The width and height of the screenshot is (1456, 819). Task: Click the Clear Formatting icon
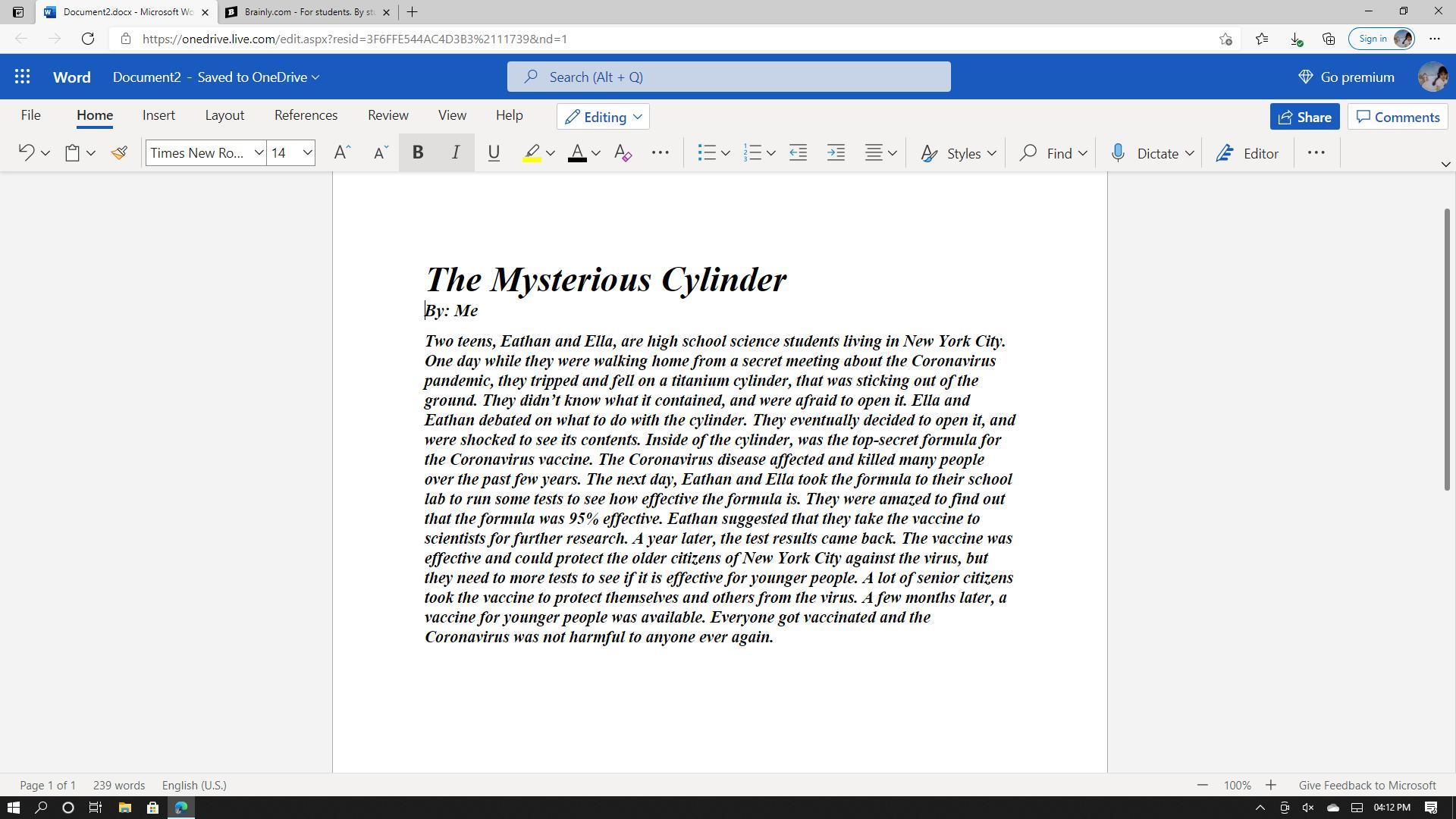pos(623,153)
